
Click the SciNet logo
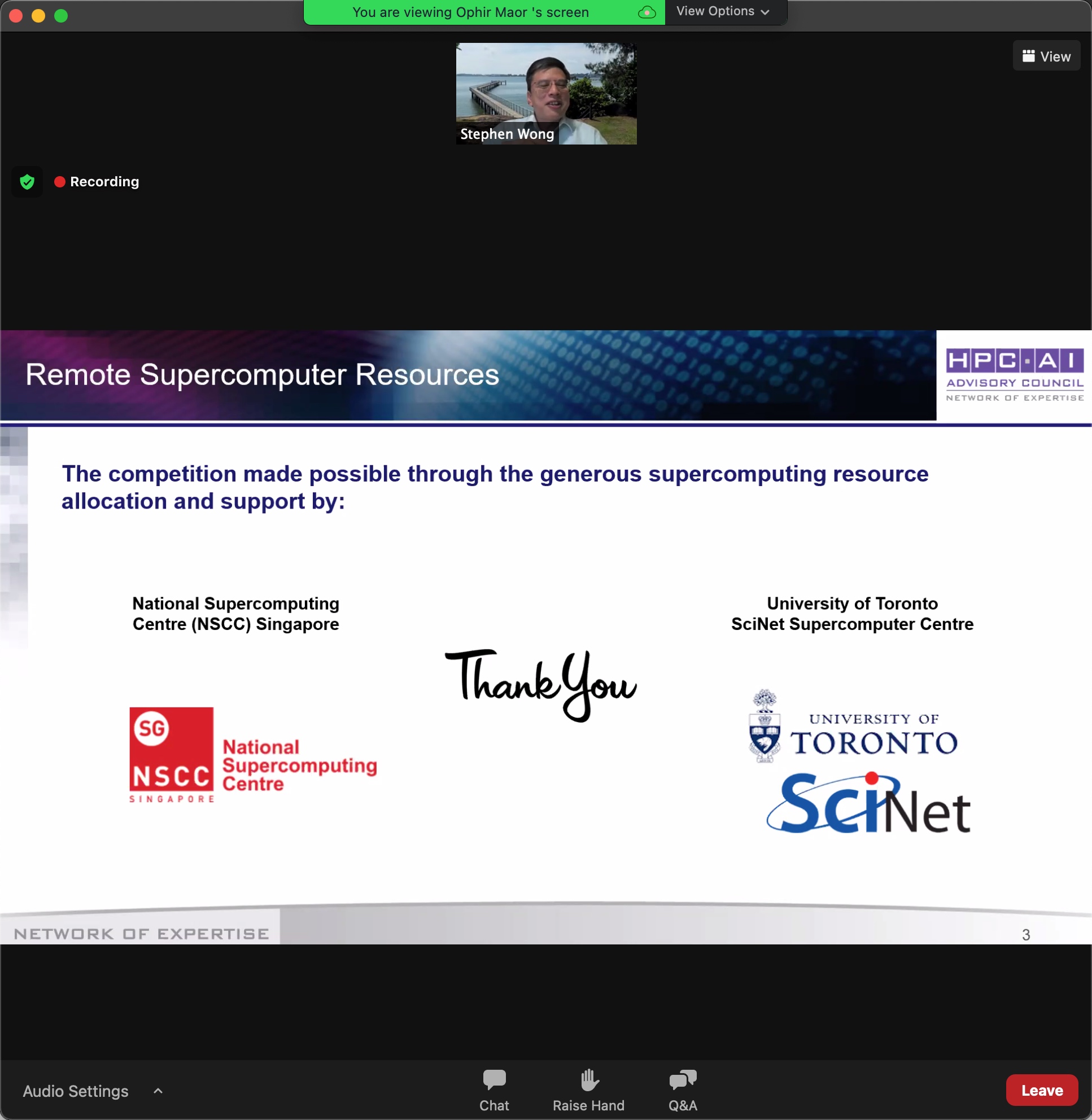(x=868, y=803)
